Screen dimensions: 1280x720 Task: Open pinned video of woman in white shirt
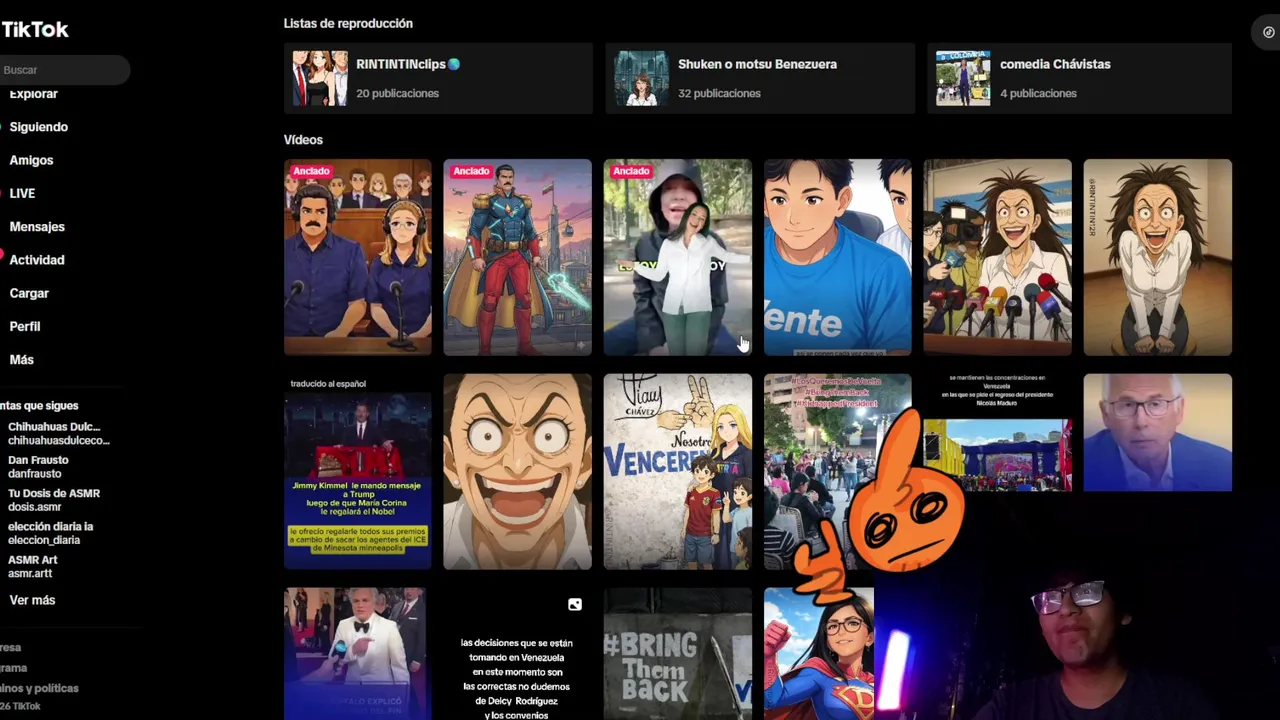click(678, 257)
